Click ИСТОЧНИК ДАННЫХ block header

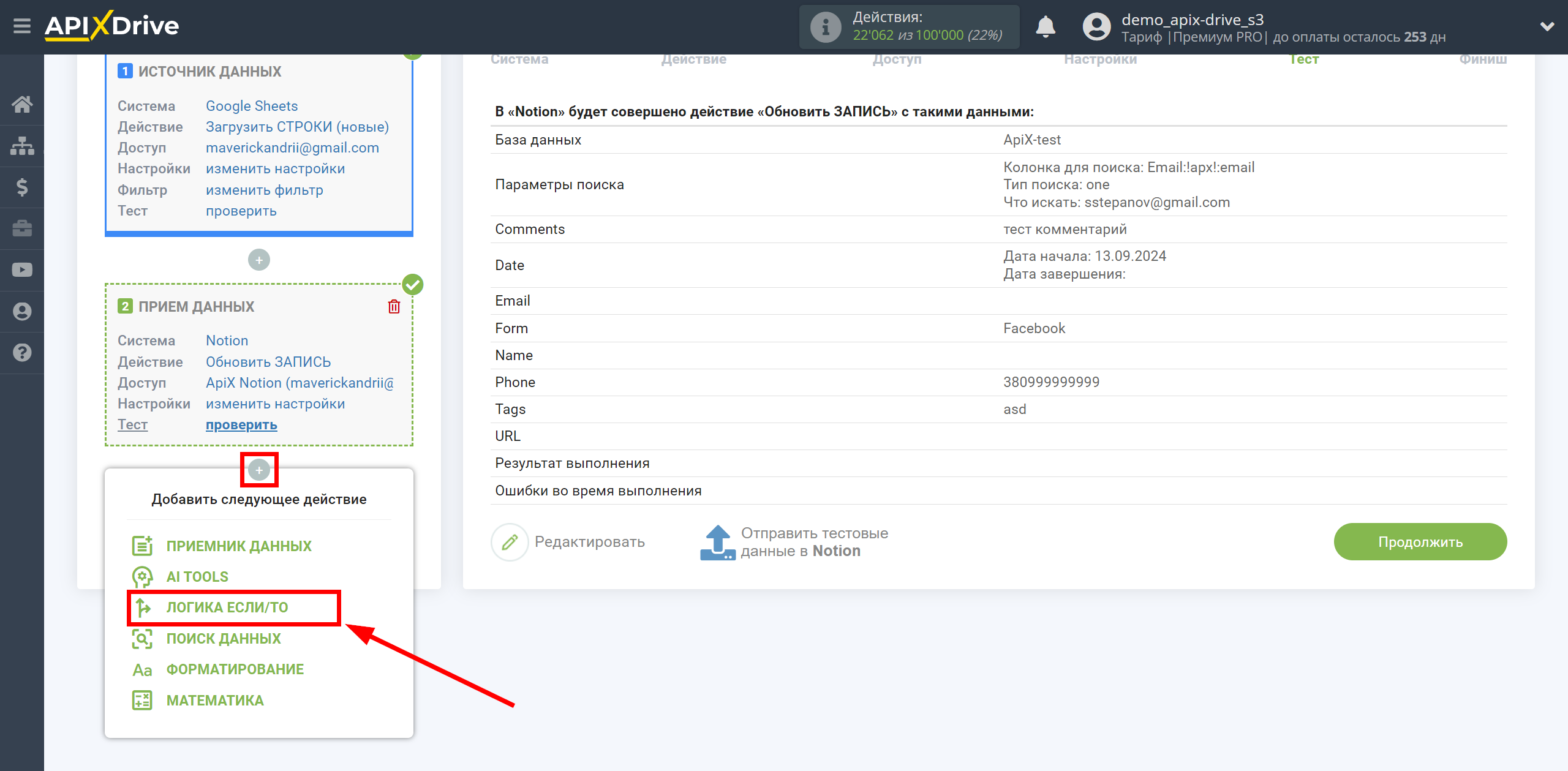(x=209, y=72)
